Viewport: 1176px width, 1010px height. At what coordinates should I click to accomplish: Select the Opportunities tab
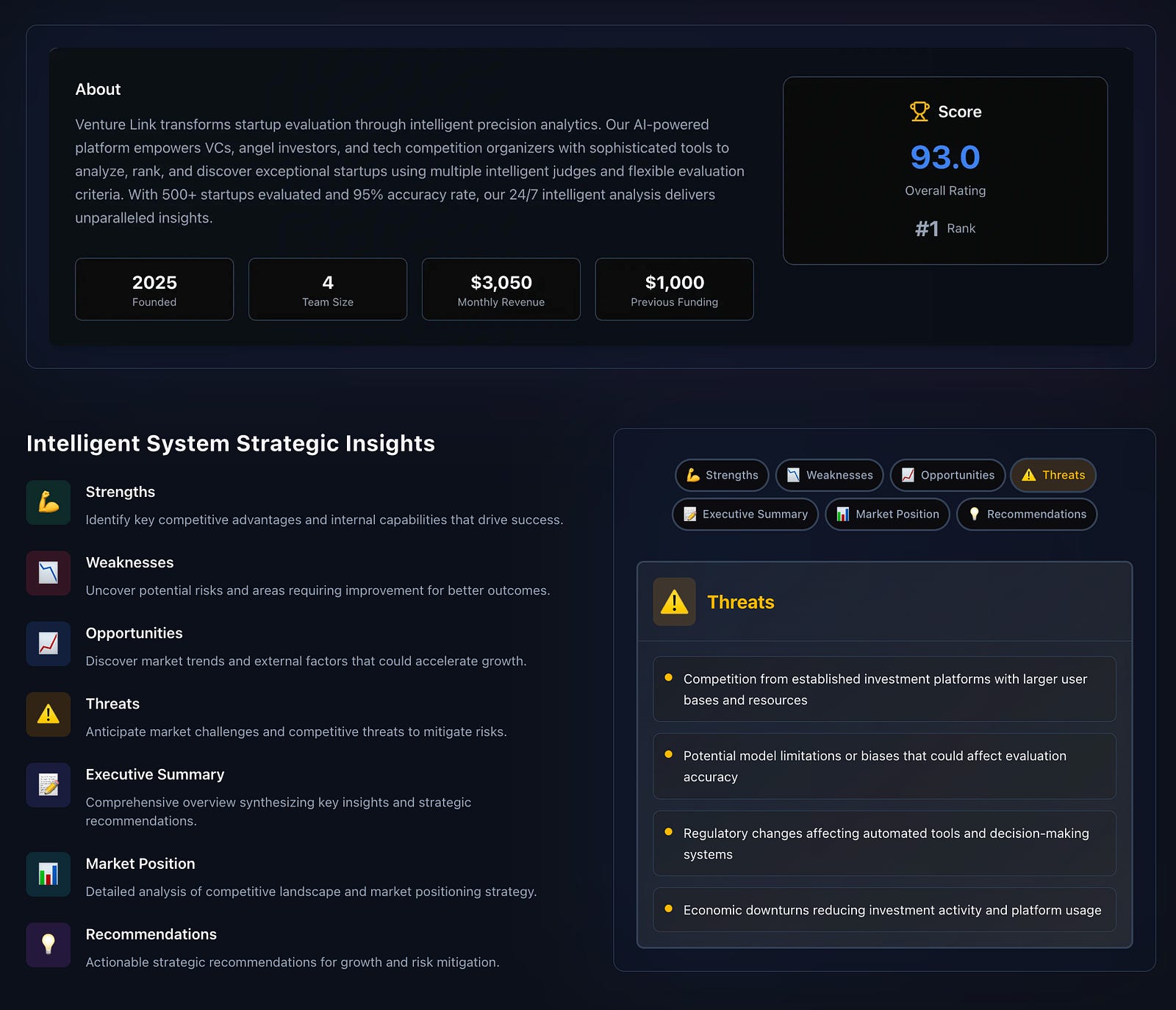(947, 475)
